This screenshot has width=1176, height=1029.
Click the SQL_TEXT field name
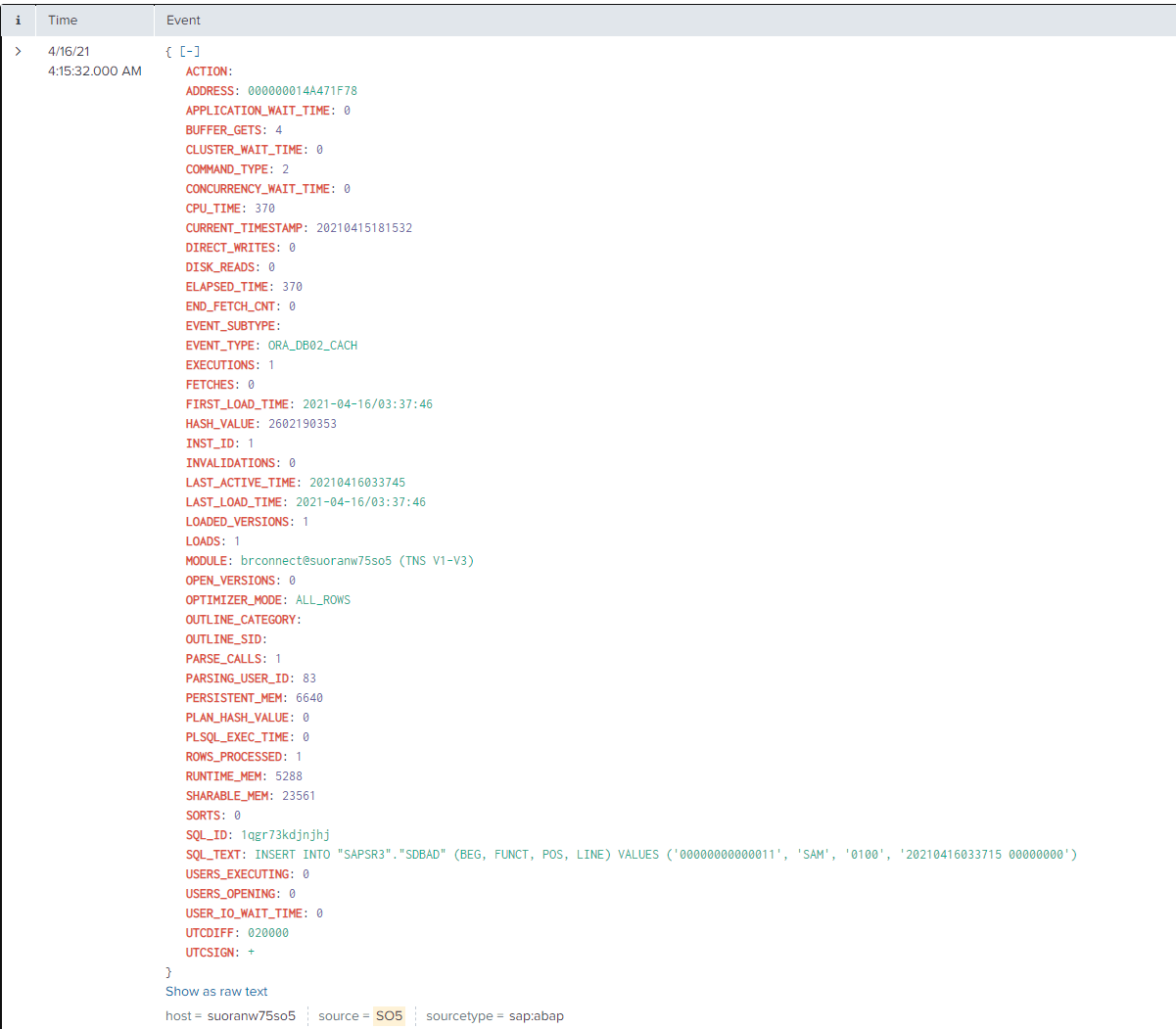point(210,854)
